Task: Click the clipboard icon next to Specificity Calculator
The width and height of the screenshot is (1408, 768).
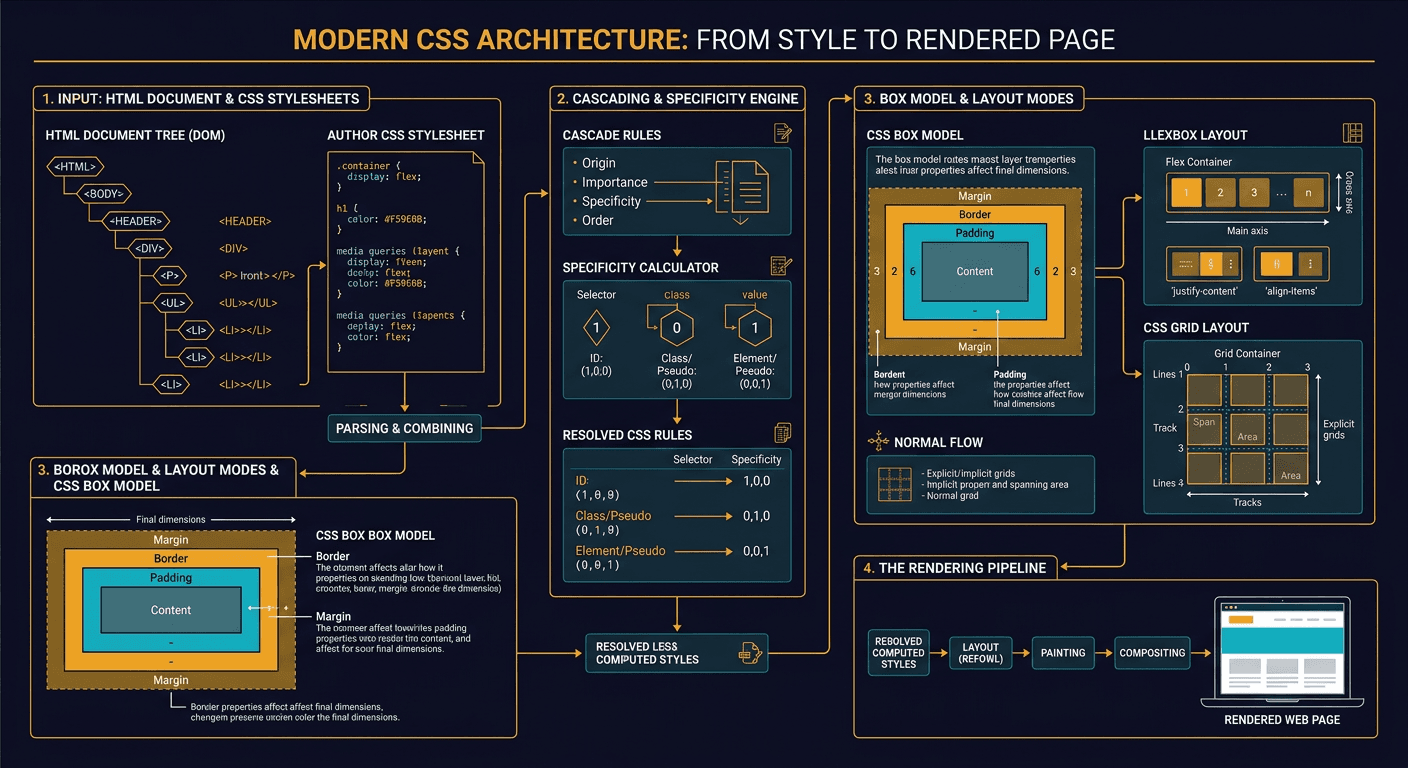Action: 779,267
